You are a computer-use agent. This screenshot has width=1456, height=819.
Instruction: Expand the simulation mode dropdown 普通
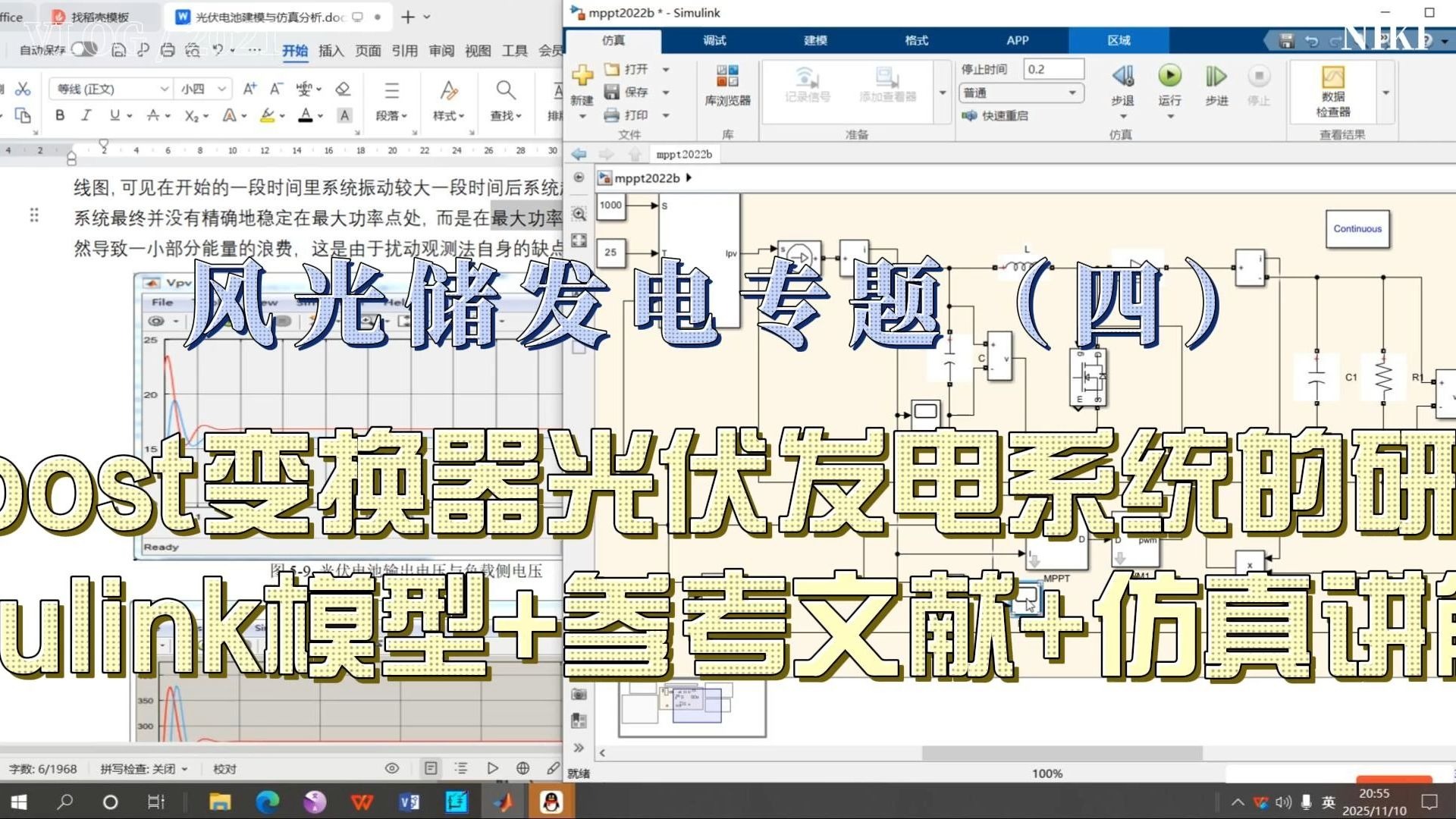pyautogui.click(x=1021, y=93)
